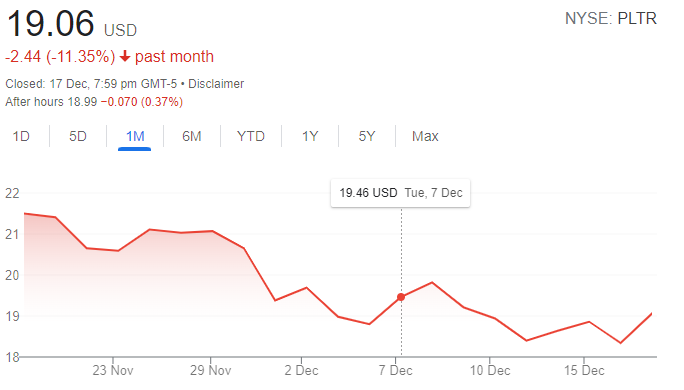Switch to the YTD tab
Screen dimensions: 684x390
(251, 136)
